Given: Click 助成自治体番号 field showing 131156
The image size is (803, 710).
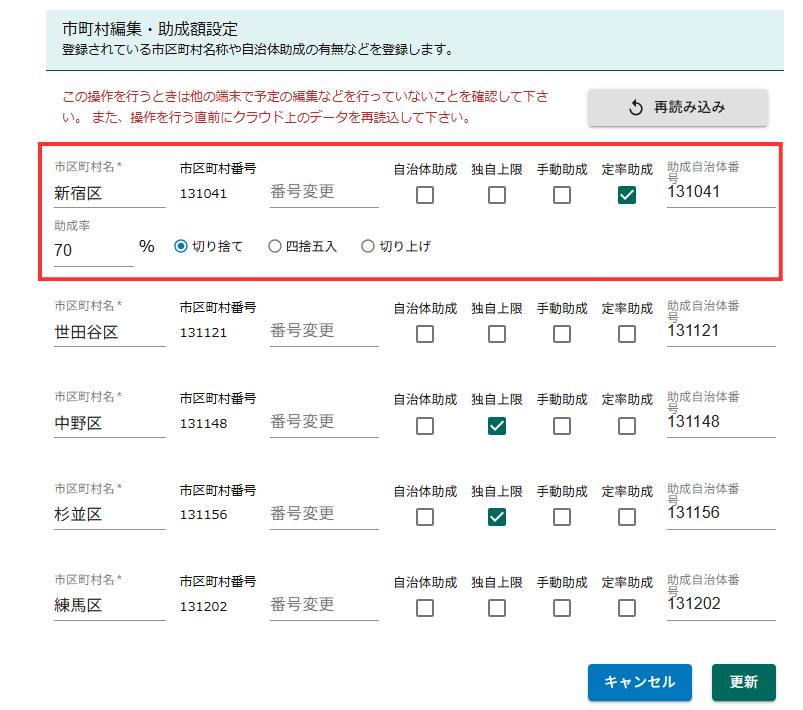Looking at the screenshot, I should (720, 513).
